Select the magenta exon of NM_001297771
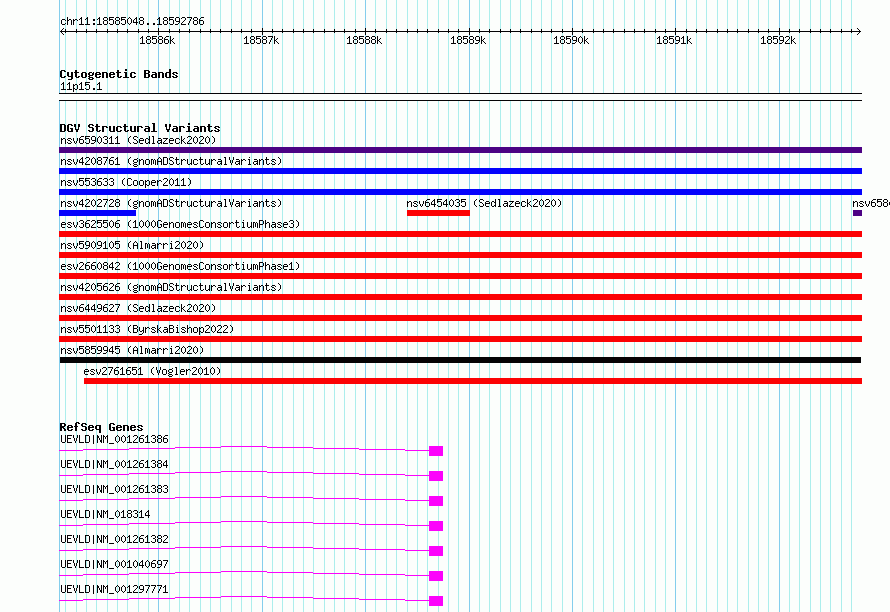This screenshot has width=890, height=612. [x=436, y=601]
